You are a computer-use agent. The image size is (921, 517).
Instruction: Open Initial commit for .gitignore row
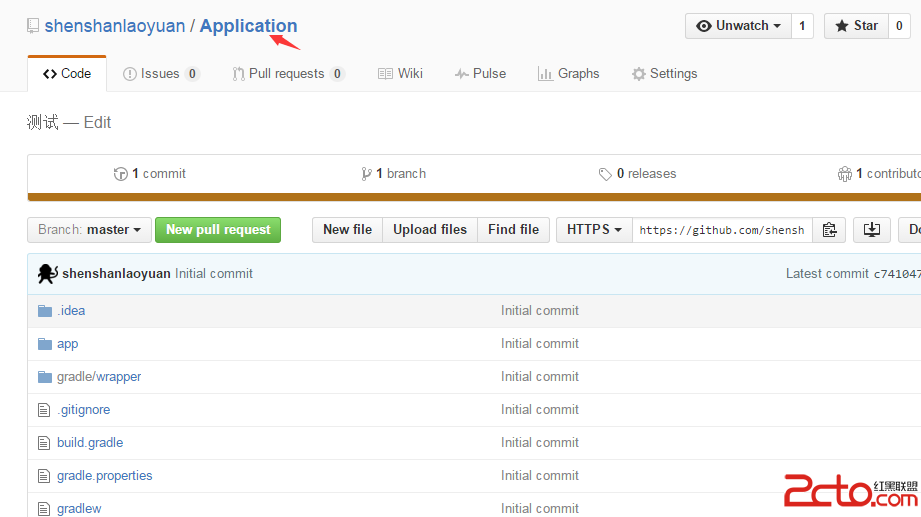pyautogui.click(x=540, y=409)
